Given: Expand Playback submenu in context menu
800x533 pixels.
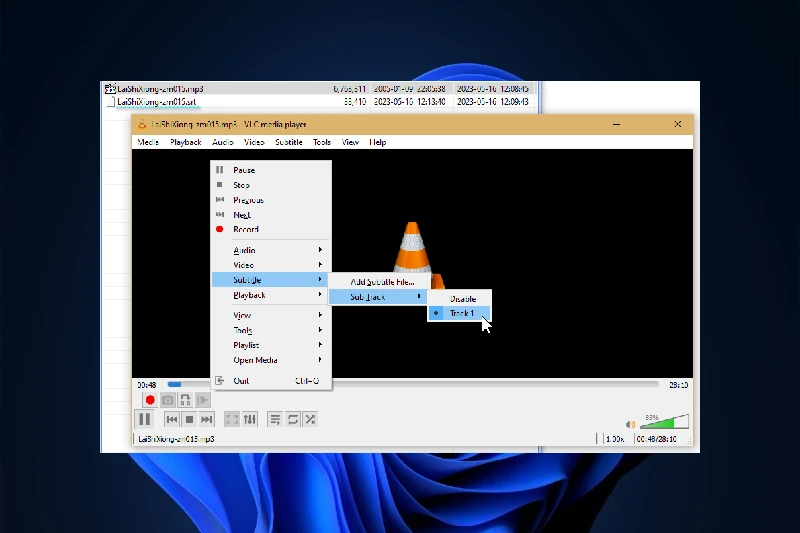Looking at the screenshot, I should 271,295.
